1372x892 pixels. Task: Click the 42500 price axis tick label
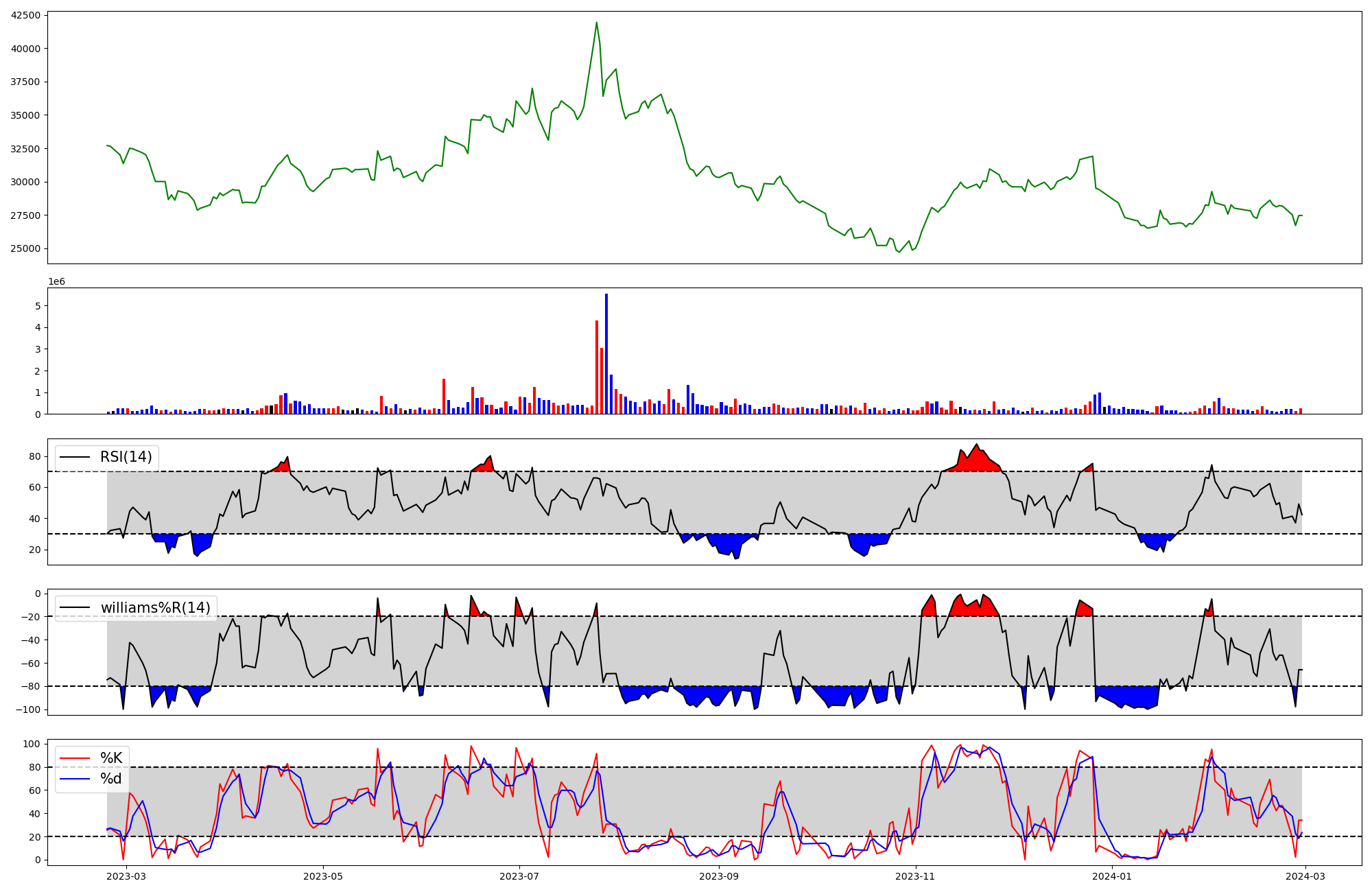[25, 15]
